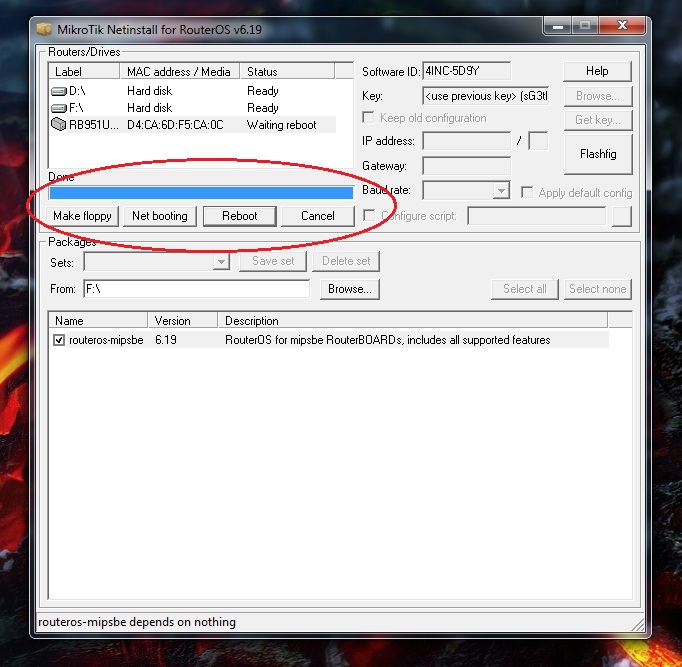Screen dimensions: 682x667
Task: Select MAC address D4:CA:6D:F5:CA:0C
Action: [175, 125]
